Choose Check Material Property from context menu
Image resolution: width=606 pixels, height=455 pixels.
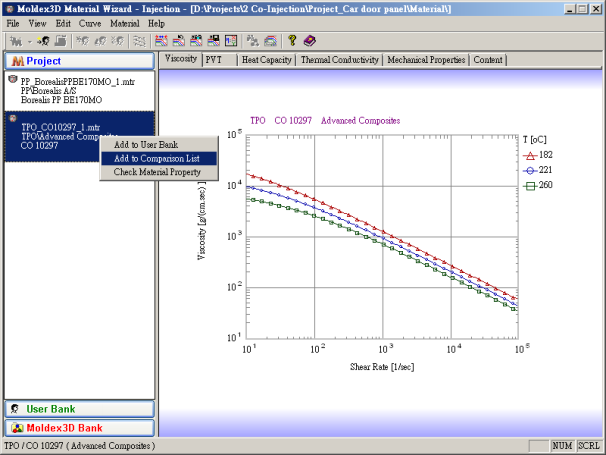[x=159, y=172]
